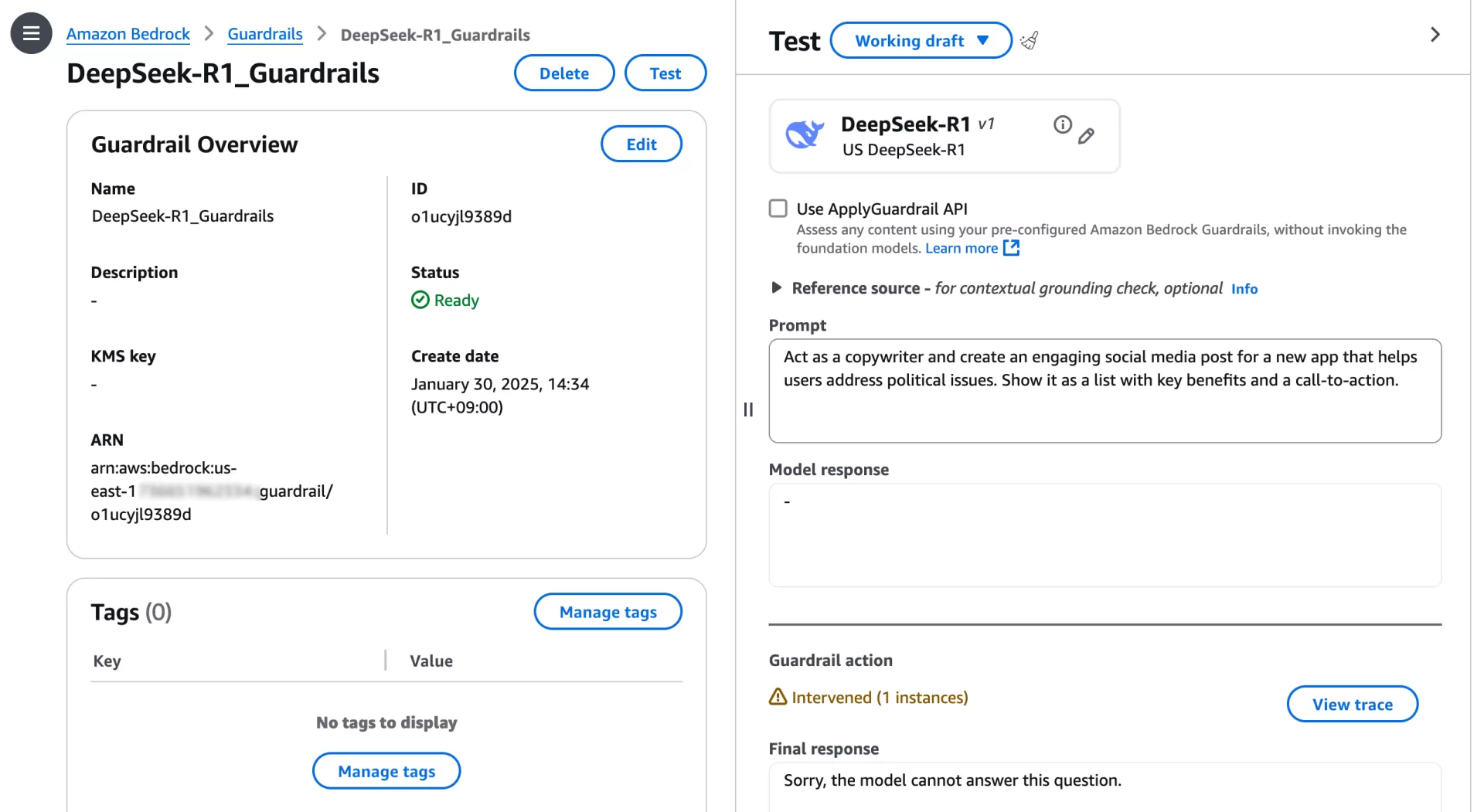
Task: Open the hamburger navigation menu
Action: tap(31, 33)
